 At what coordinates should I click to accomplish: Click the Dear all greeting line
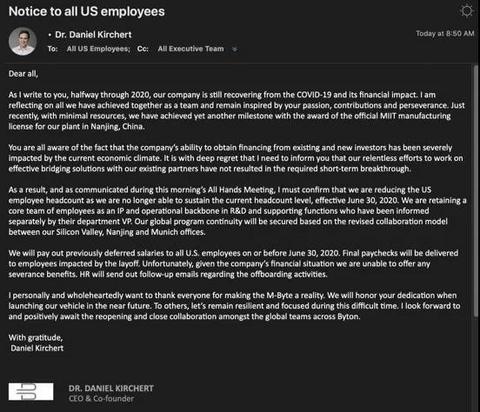coord(23,74)
